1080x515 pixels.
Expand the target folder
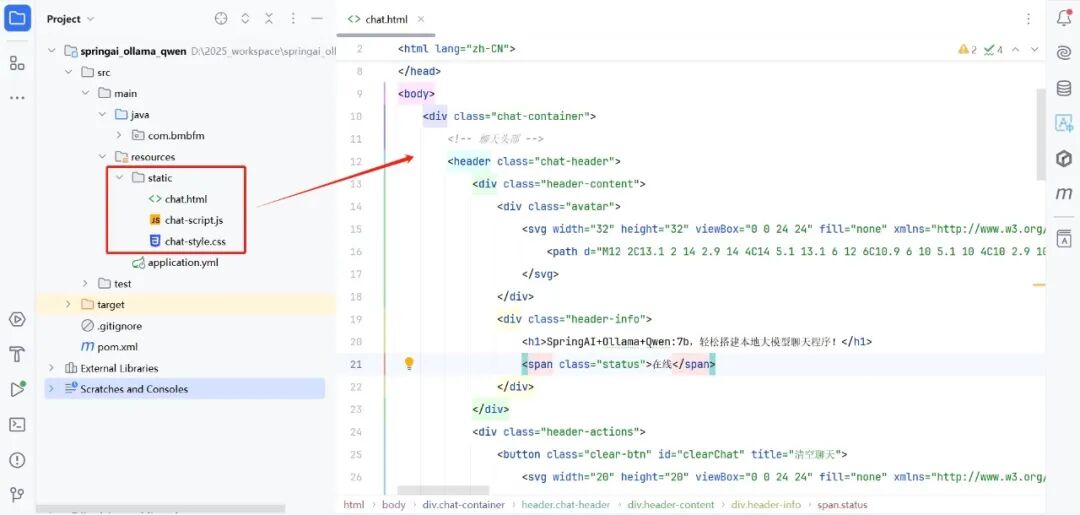click(68, 304)
